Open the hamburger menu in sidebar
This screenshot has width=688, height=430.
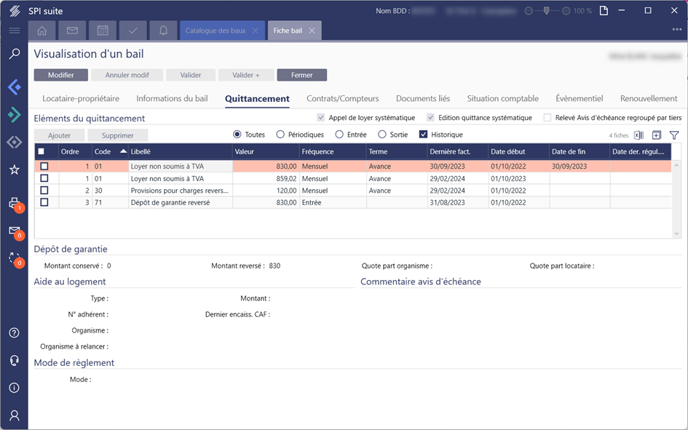click(14, 30)
